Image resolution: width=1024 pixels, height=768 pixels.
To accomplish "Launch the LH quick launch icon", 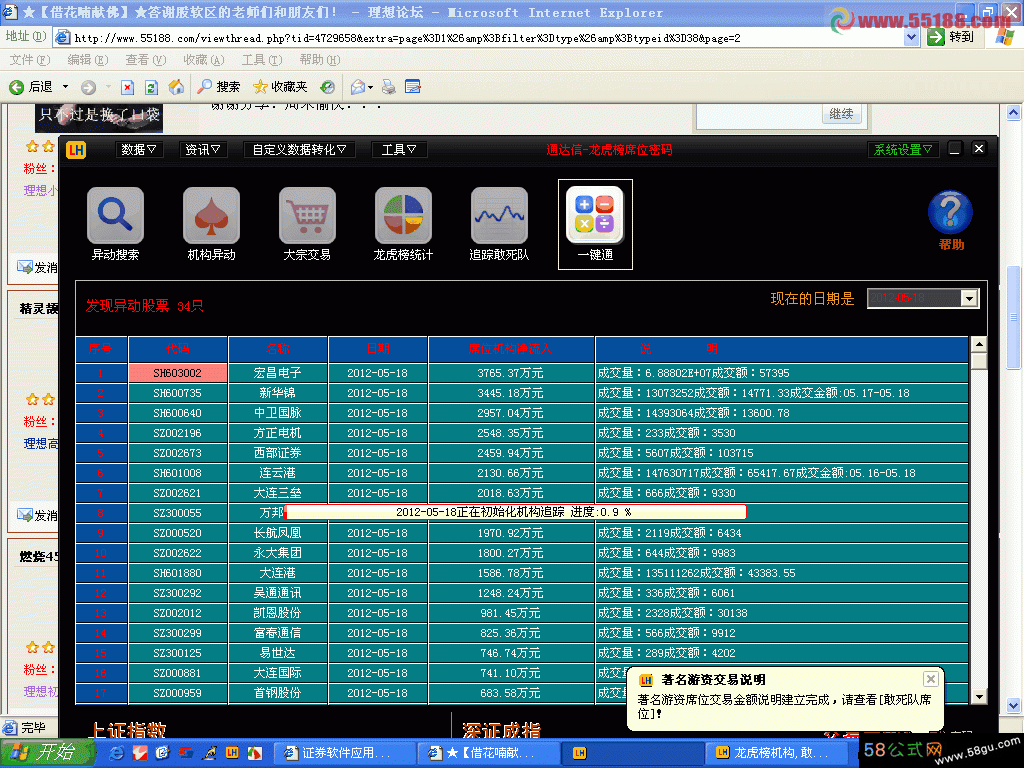I will coord(232,753).
